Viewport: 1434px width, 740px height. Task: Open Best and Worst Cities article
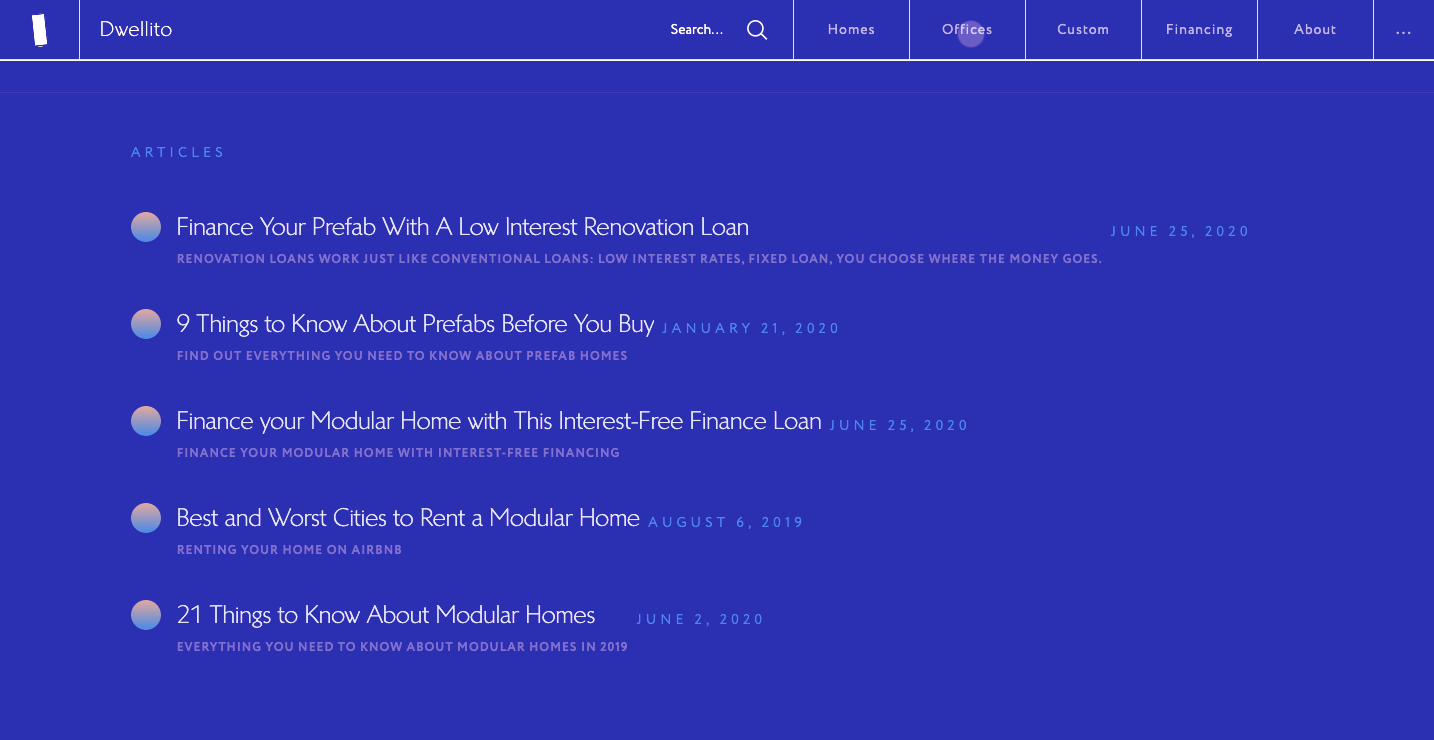click(x=408, y=518)
